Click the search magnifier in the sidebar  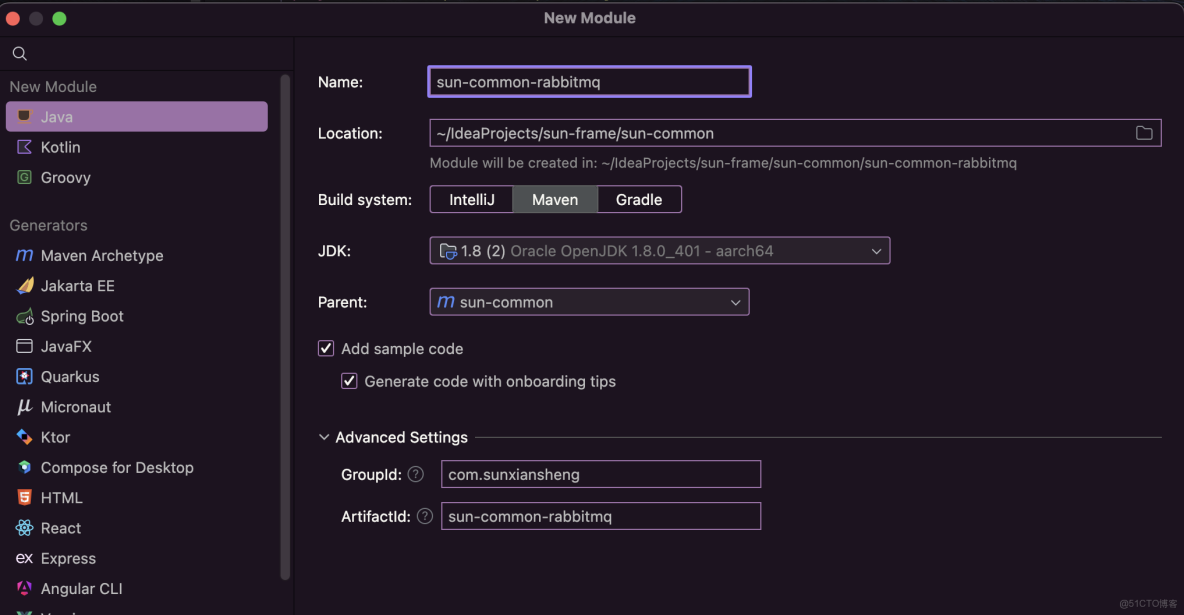[x=20, y=53]
